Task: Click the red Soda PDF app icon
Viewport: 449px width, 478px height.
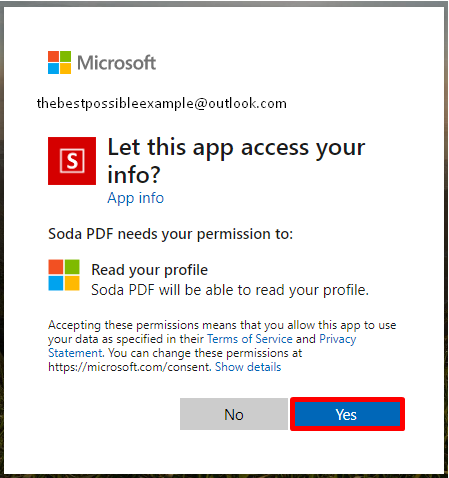Action: pos(72,161)
